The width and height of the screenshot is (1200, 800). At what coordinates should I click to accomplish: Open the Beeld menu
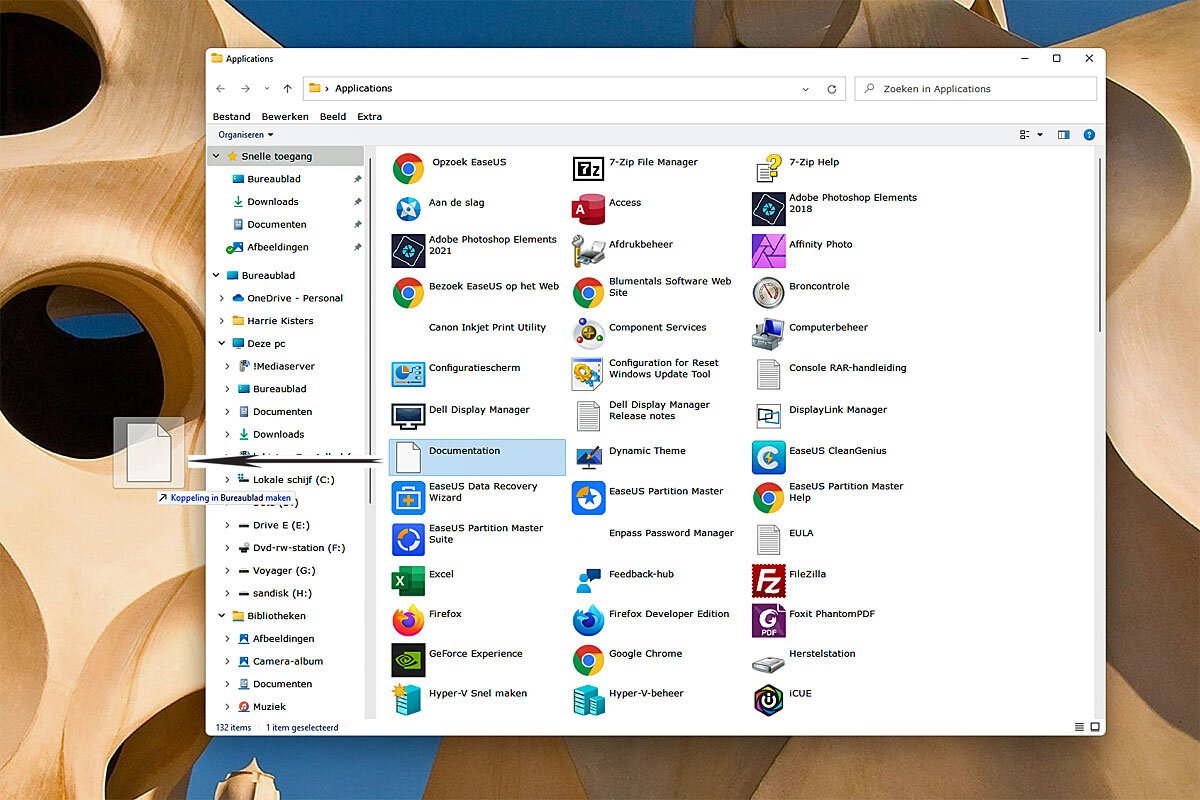(x=333, y=116)
